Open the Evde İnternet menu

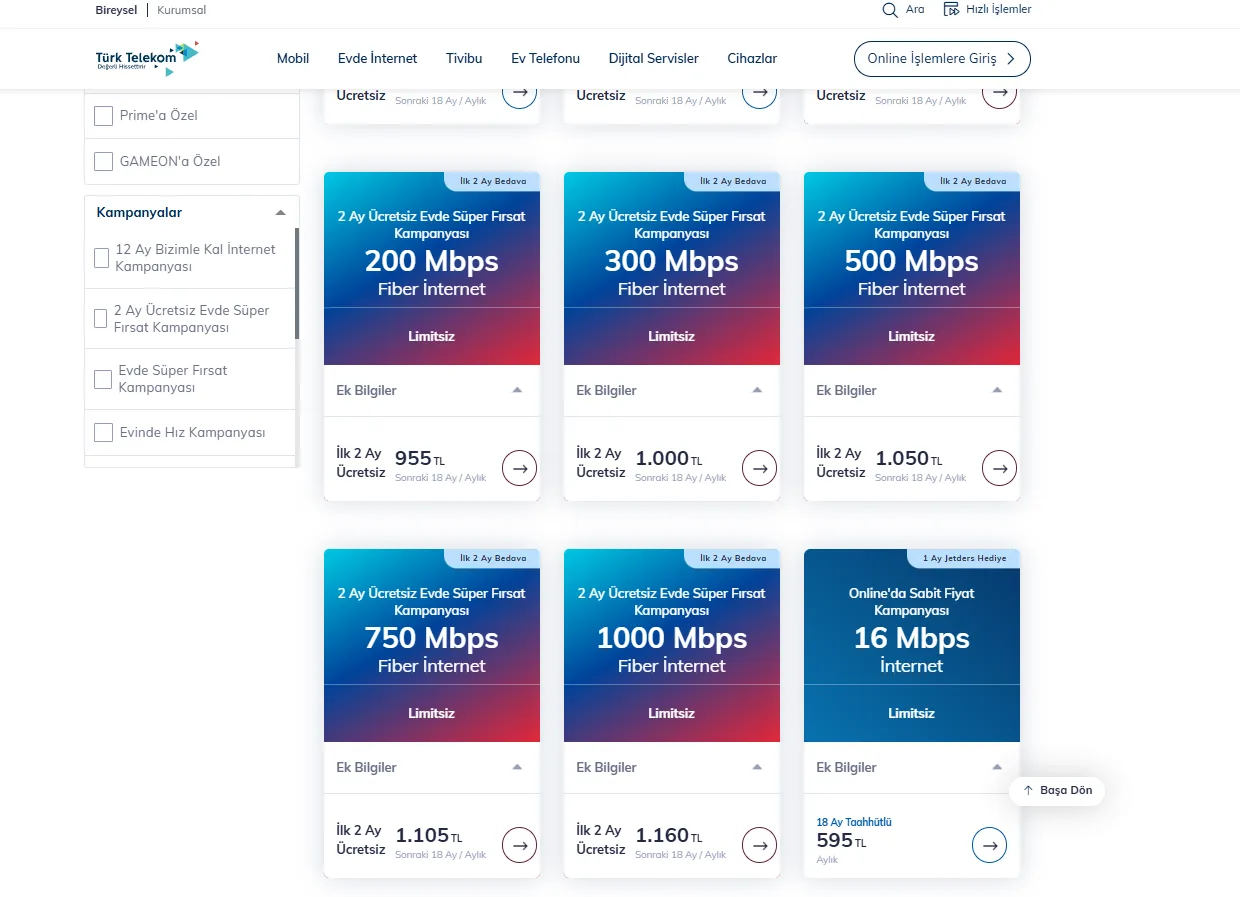coord(378,59)
